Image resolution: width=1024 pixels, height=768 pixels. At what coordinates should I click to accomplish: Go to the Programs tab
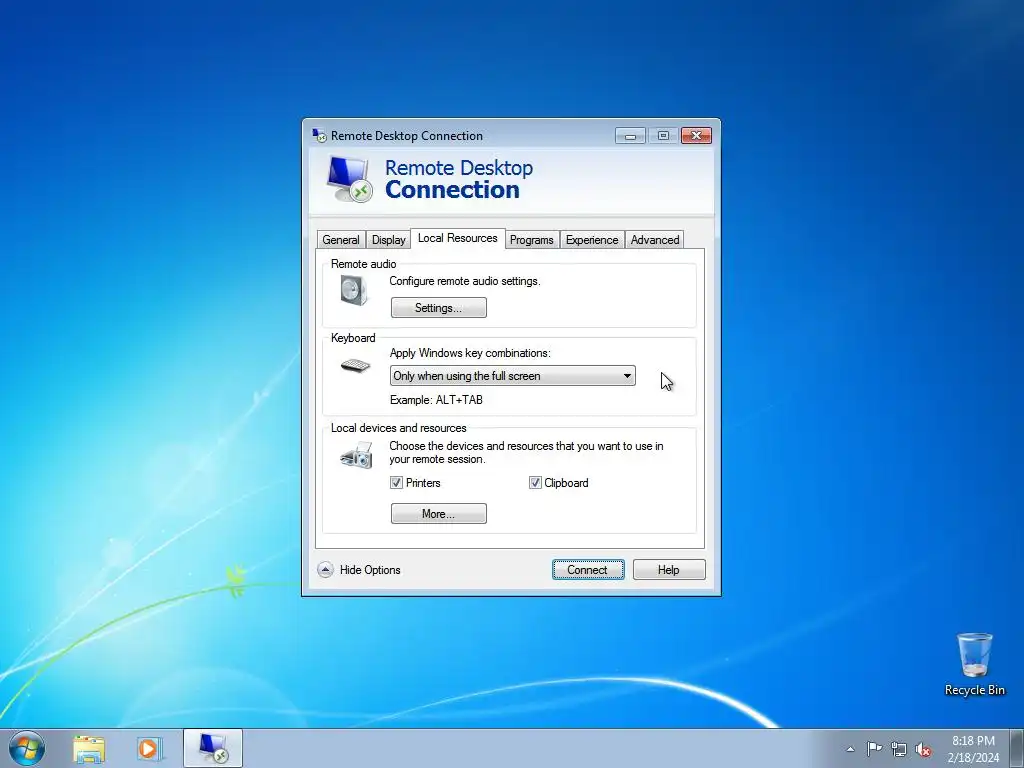[x=532, y=240]
